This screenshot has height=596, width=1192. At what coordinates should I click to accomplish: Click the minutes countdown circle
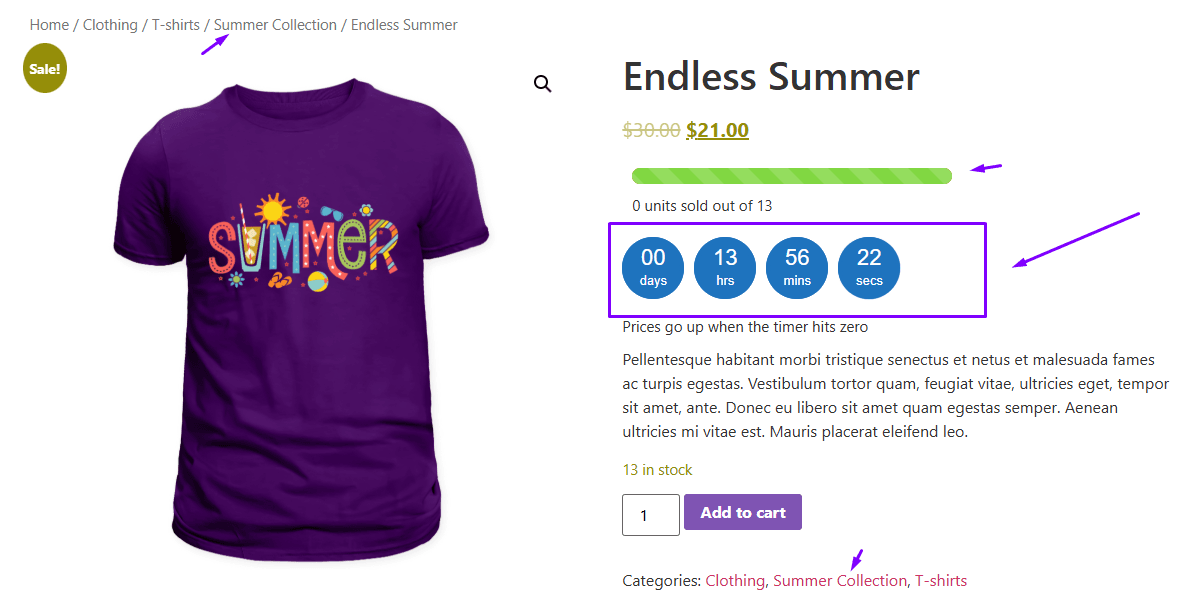[797, 268]
